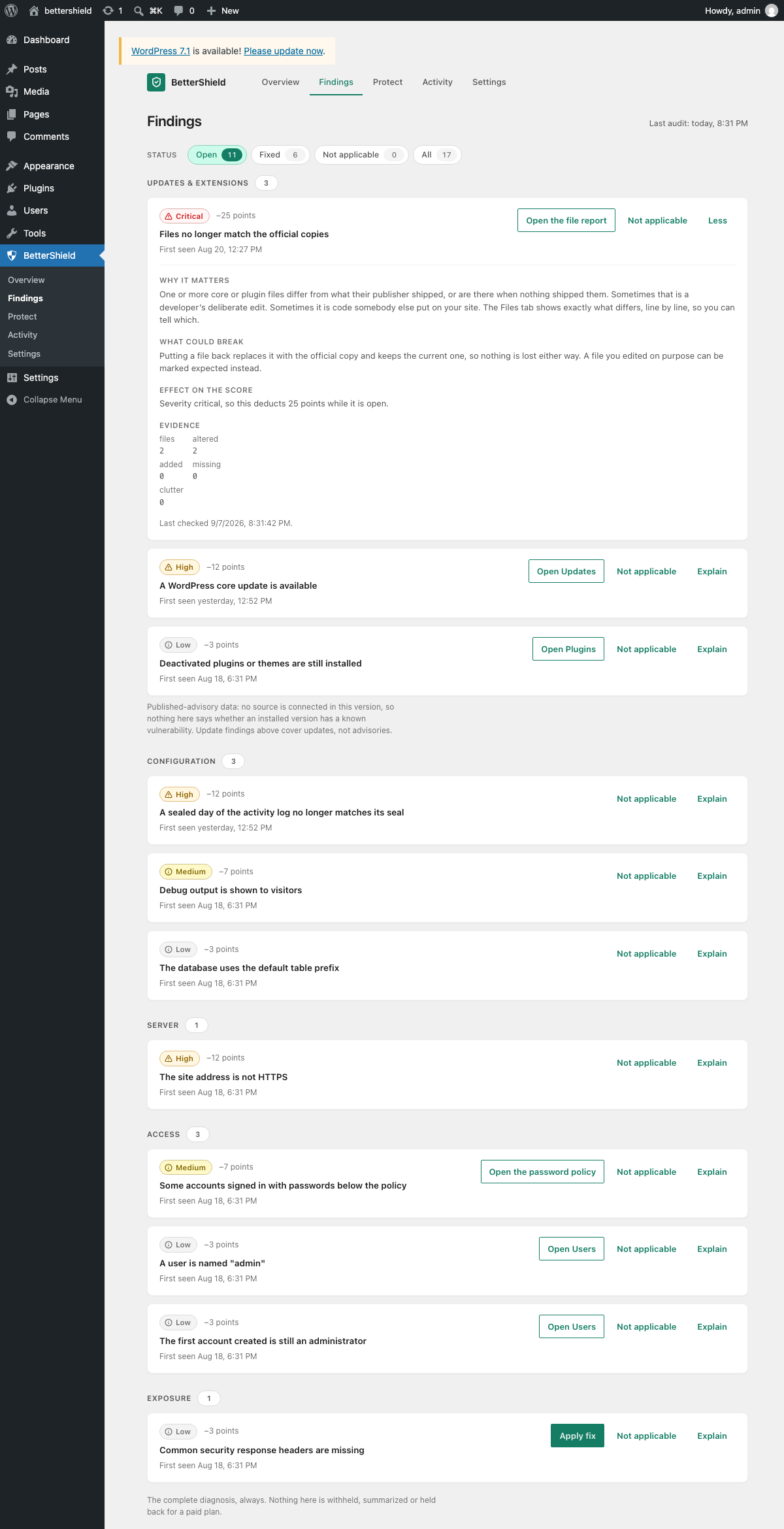Click the admin avatar icon
The image size is (784, 1529).
pyautogui.click(x=772, y=10)
